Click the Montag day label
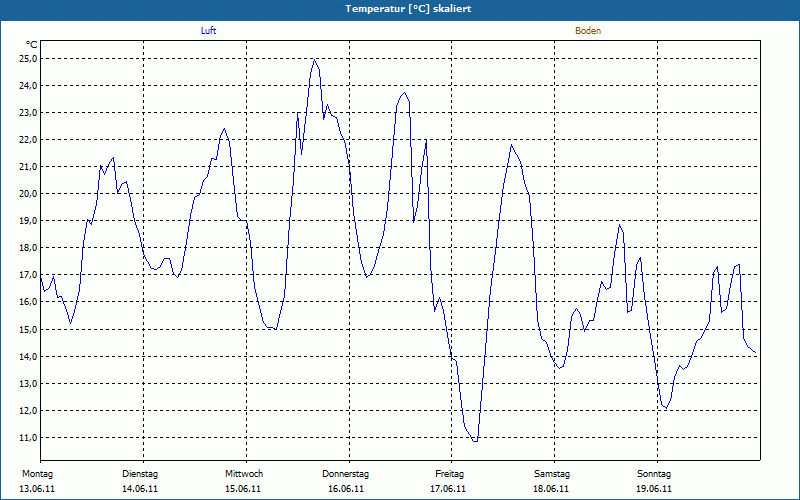This screenshot has height=500, width=800. [37, 474]
